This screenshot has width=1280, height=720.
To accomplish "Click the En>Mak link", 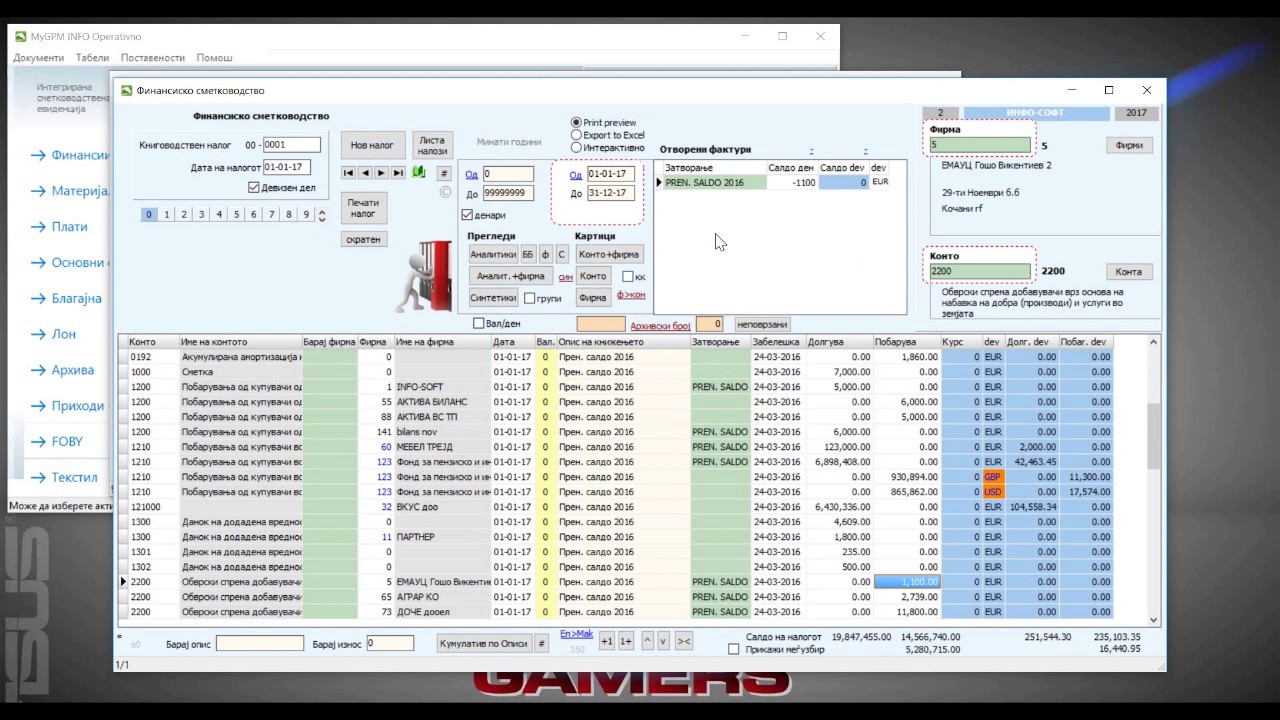I will tap(576, 634).
